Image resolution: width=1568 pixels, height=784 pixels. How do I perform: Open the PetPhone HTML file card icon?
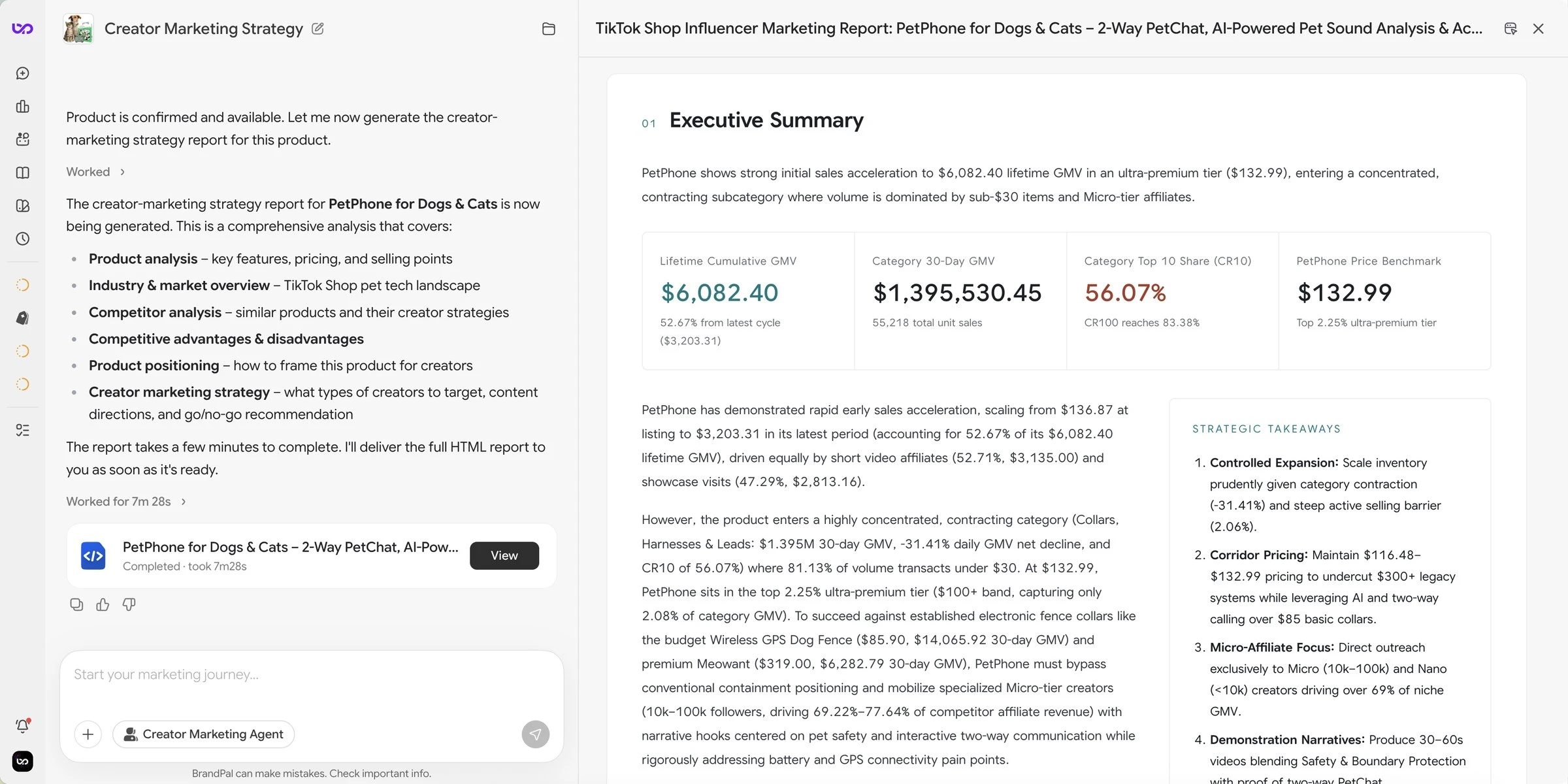click(93, 556)
